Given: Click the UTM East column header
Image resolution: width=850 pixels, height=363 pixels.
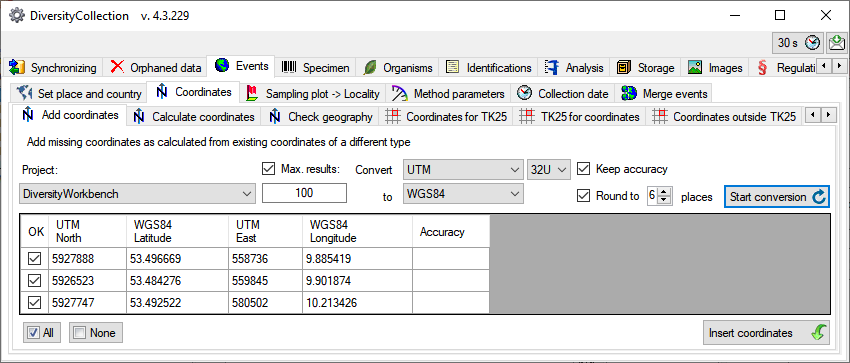Looking at the screenshot, I should point(266,231).
